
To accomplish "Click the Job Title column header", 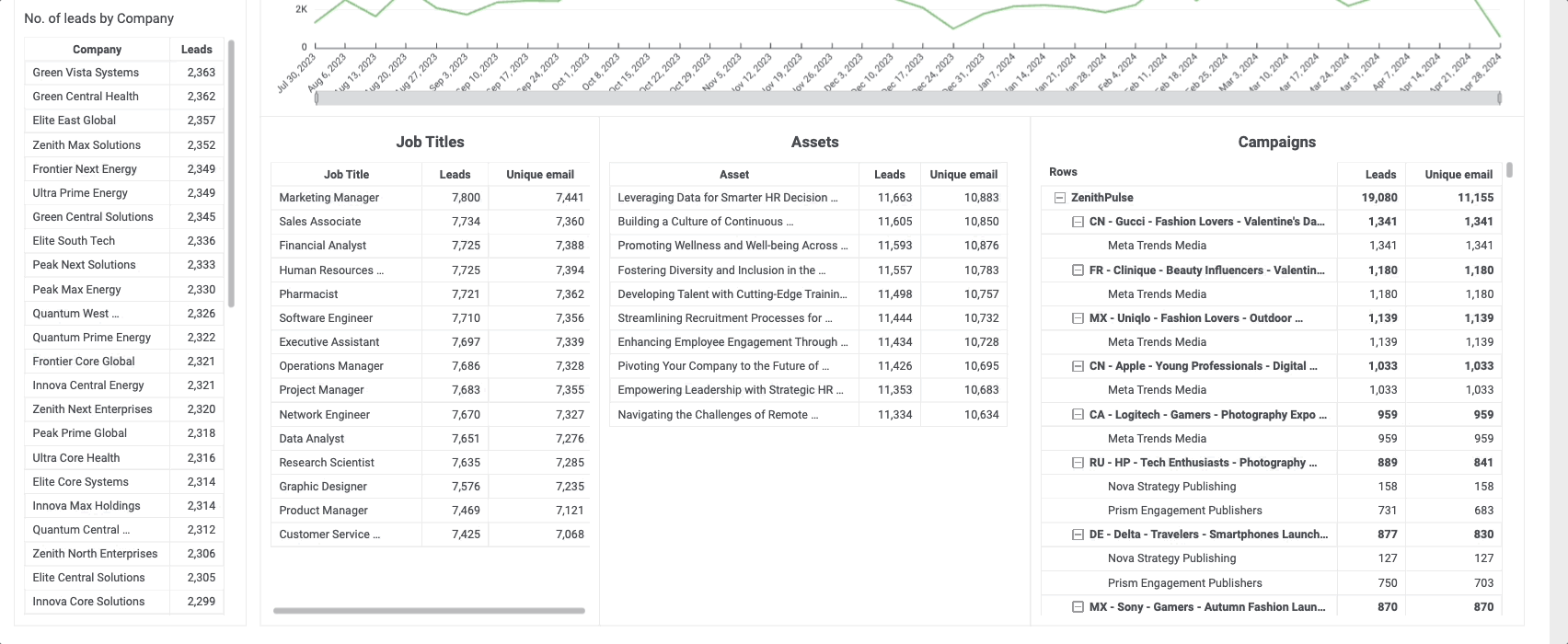I will (346, 175).
